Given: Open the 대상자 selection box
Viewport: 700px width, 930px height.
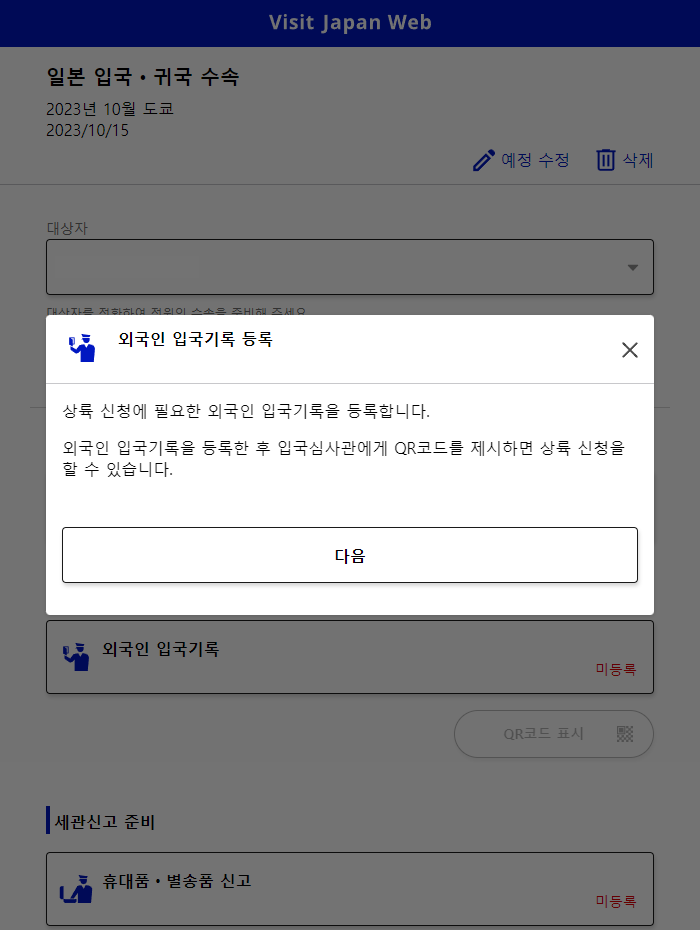Looking at the screenshot, I should pyautogui.click(x=350, y=267).
